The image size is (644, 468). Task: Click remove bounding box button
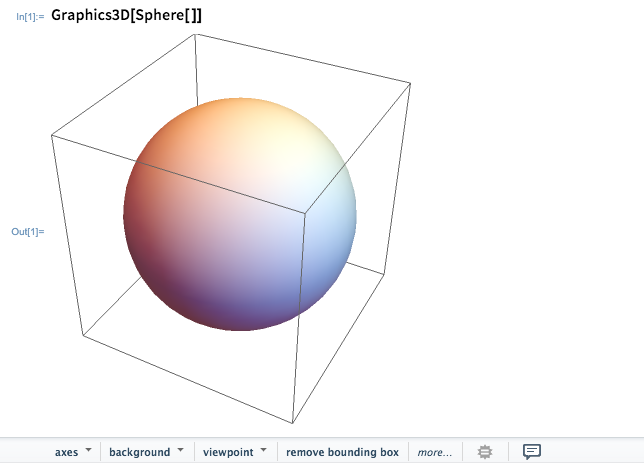(343, 452)
